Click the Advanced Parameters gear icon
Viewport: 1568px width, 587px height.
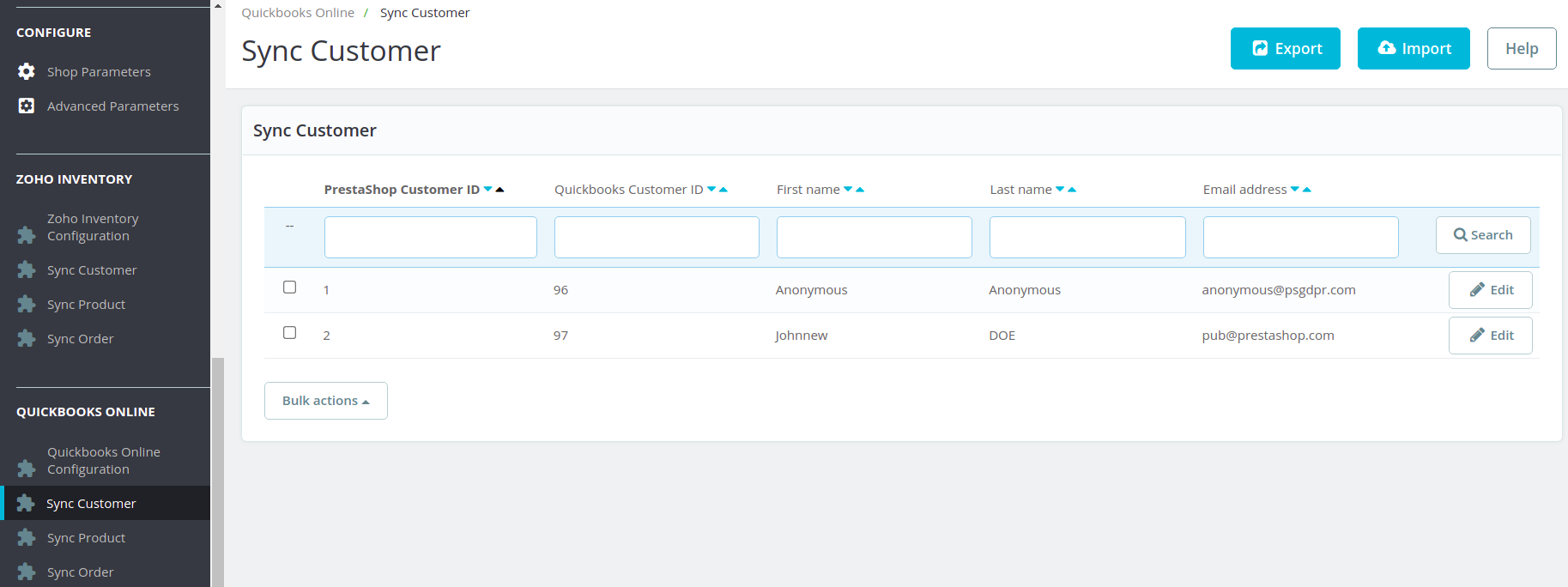coord(27,106)
